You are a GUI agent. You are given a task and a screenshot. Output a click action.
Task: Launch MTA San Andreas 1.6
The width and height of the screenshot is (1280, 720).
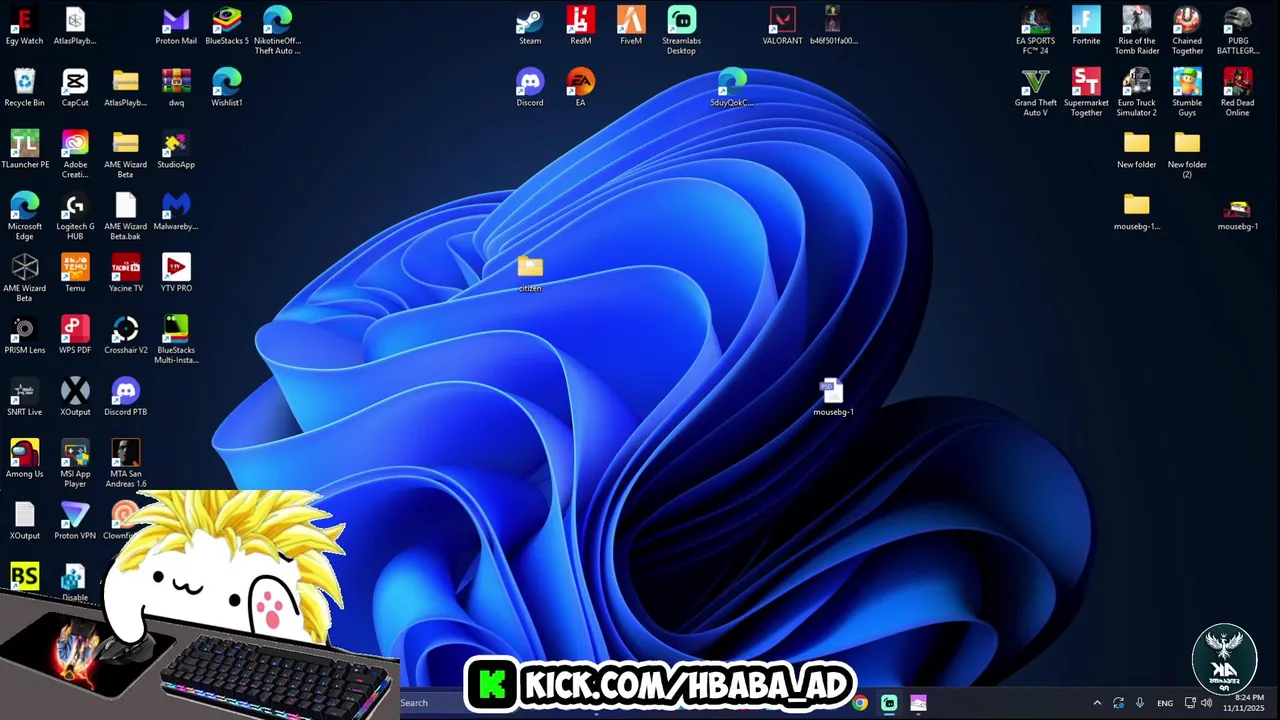click(125, 463)
